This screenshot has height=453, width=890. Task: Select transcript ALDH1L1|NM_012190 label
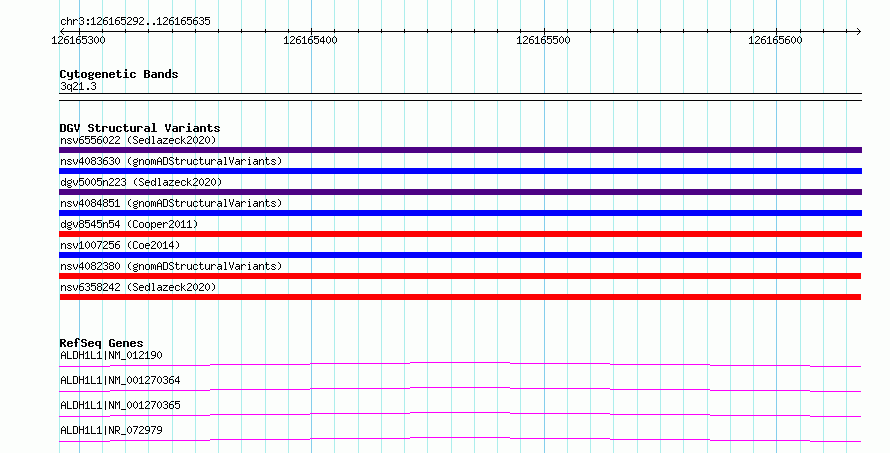(111, 355)
